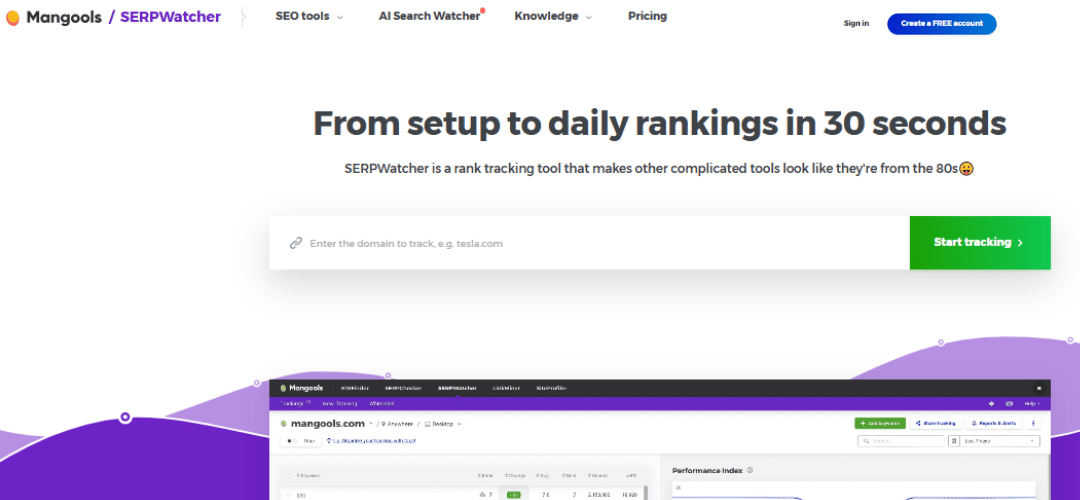Select the KWFinder tab in the dashboard preview

(355, 388)
